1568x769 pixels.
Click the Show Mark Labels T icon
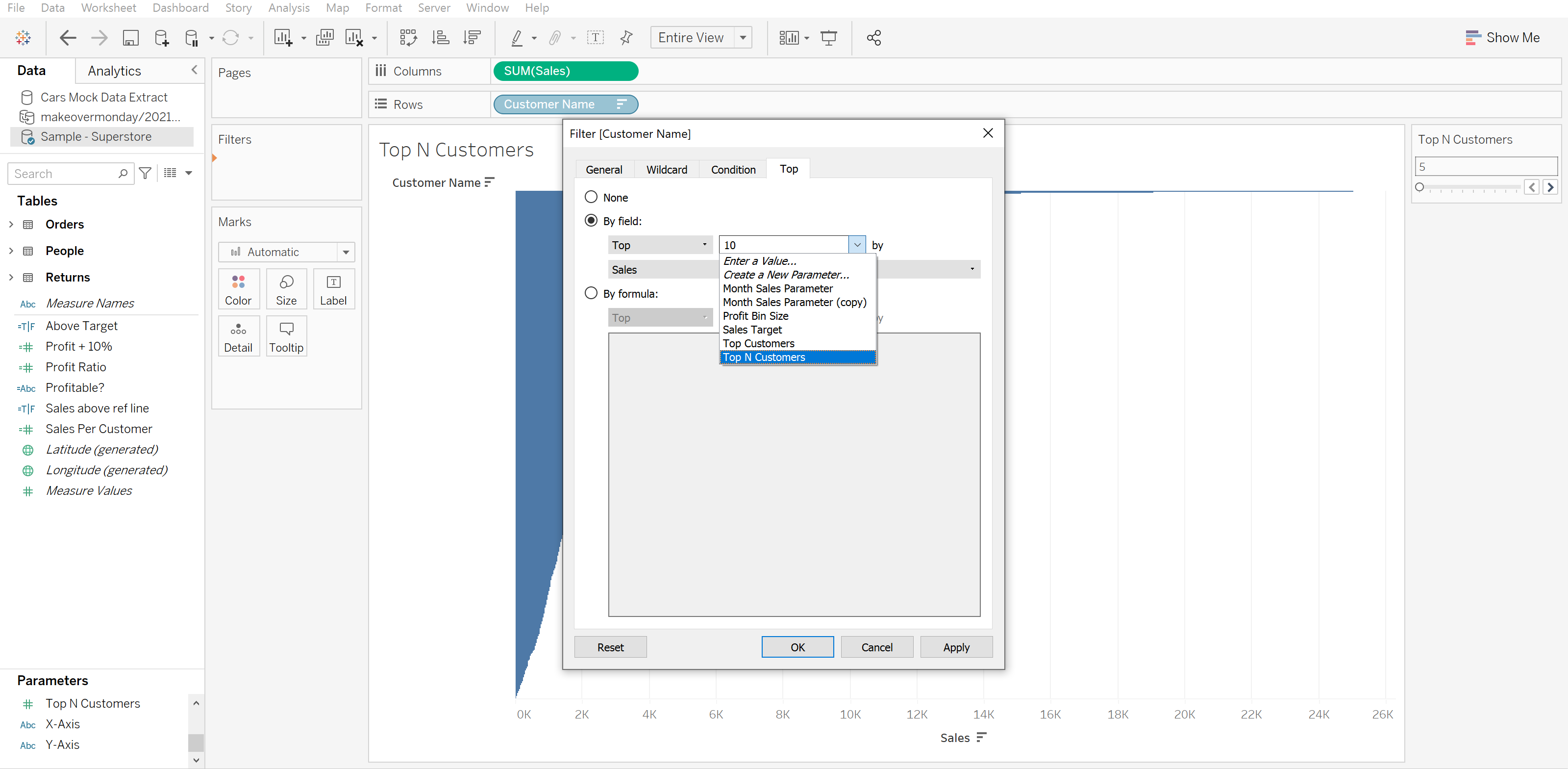596,38
